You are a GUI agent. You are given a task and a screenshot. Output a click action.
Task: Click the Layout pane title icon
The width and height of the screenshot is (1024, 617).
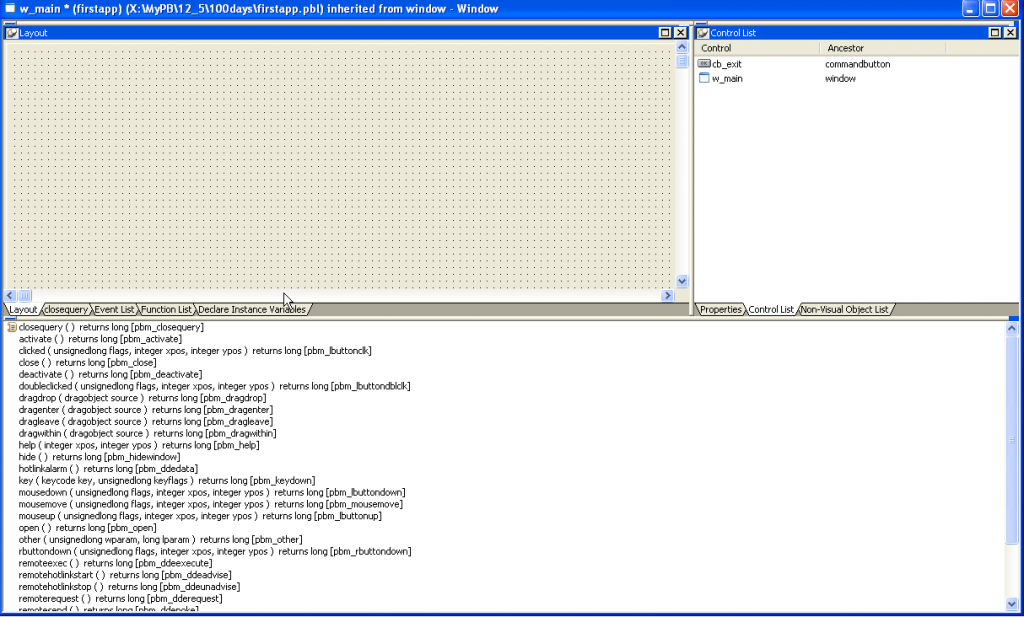coord(12,33)
